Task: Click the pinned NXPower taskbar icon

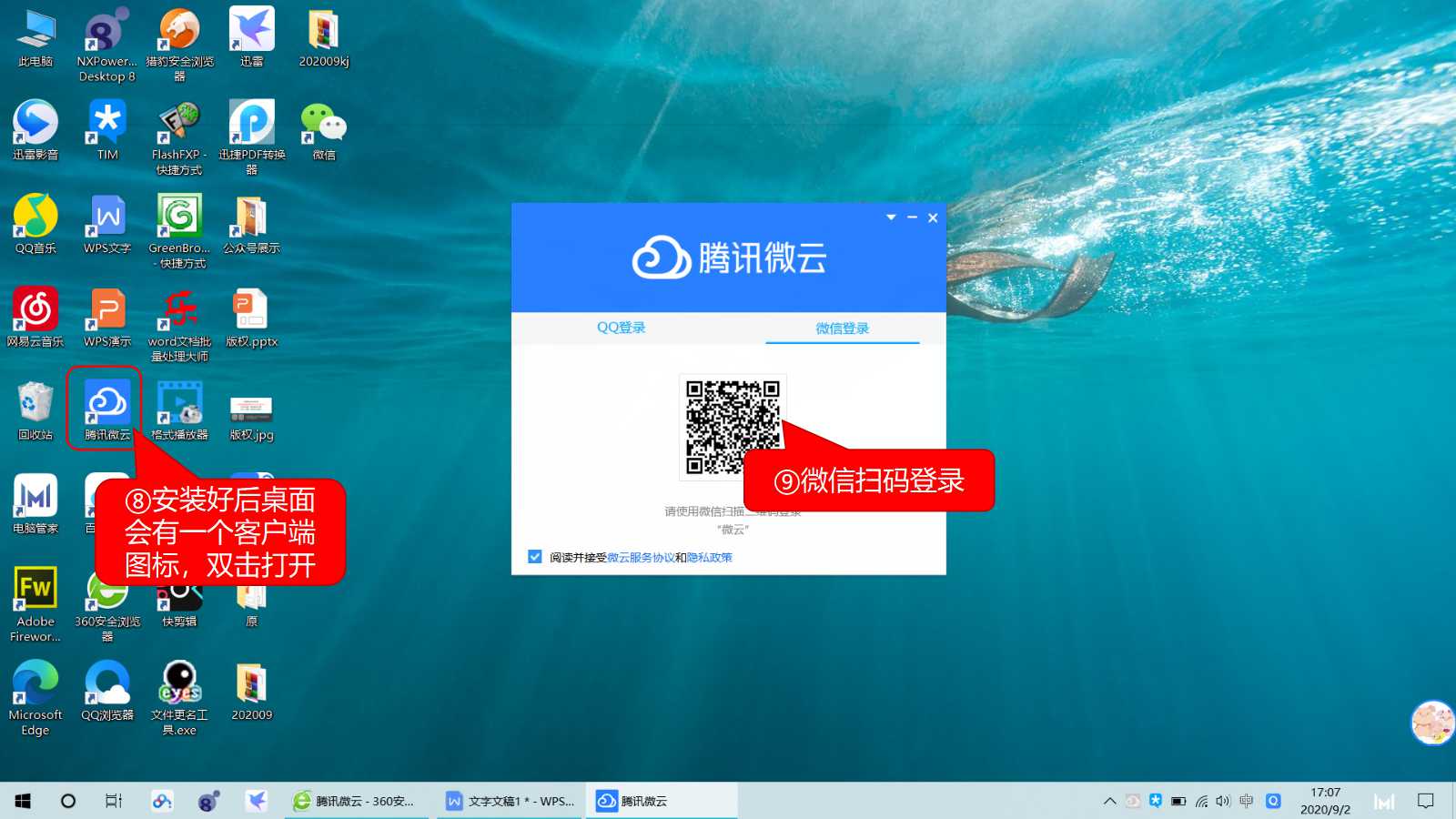Action: pos(208,801)
